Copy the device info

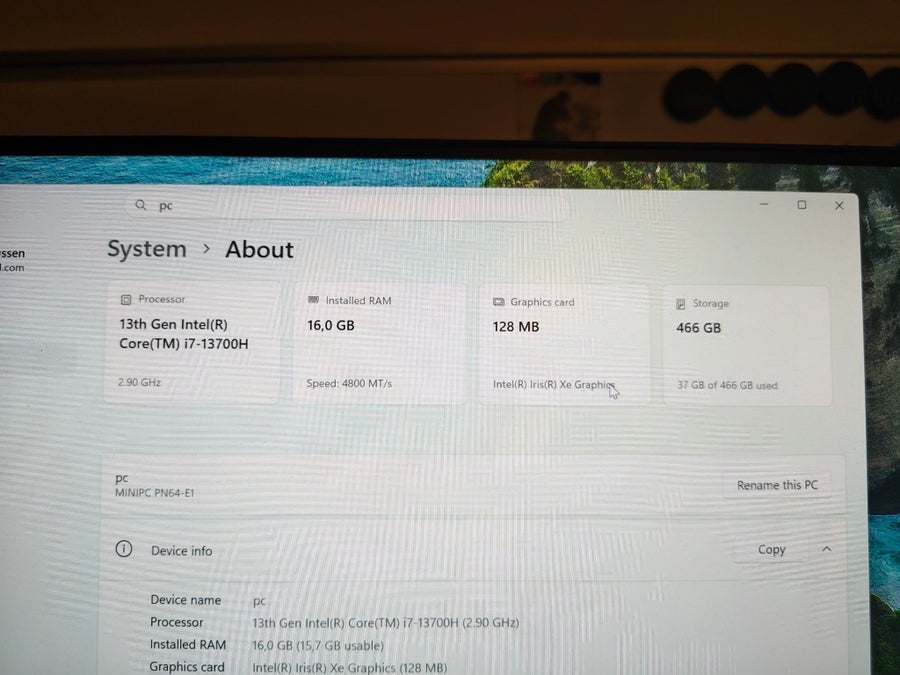click(x=771, y=549)
